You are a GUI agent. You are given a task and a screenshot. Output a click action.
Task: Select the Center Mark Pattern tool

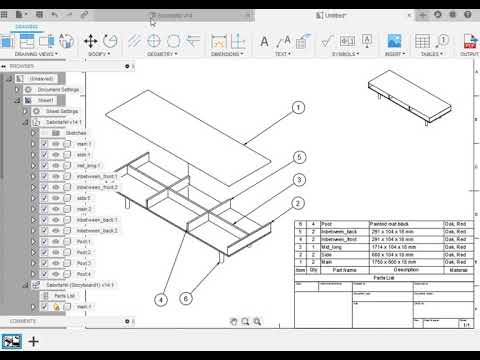[173, 41]
